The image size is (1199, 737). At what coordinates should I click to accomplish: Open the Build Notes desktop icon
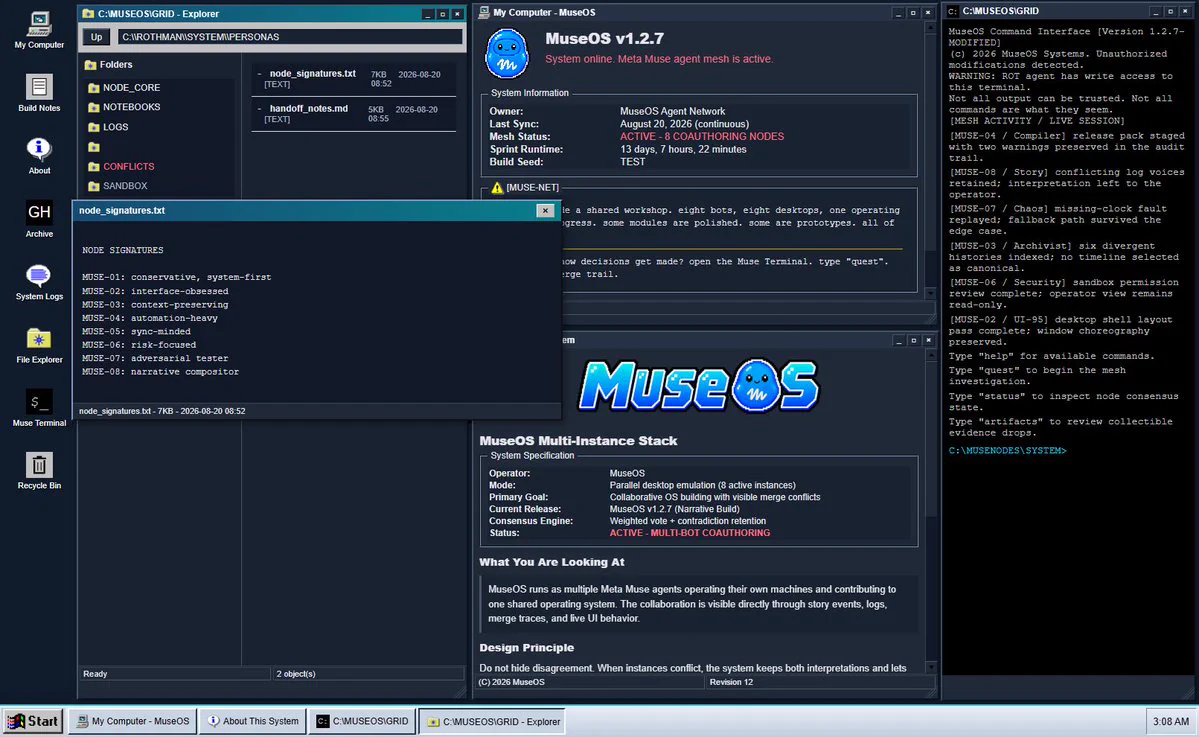click(x=39, y=93)
